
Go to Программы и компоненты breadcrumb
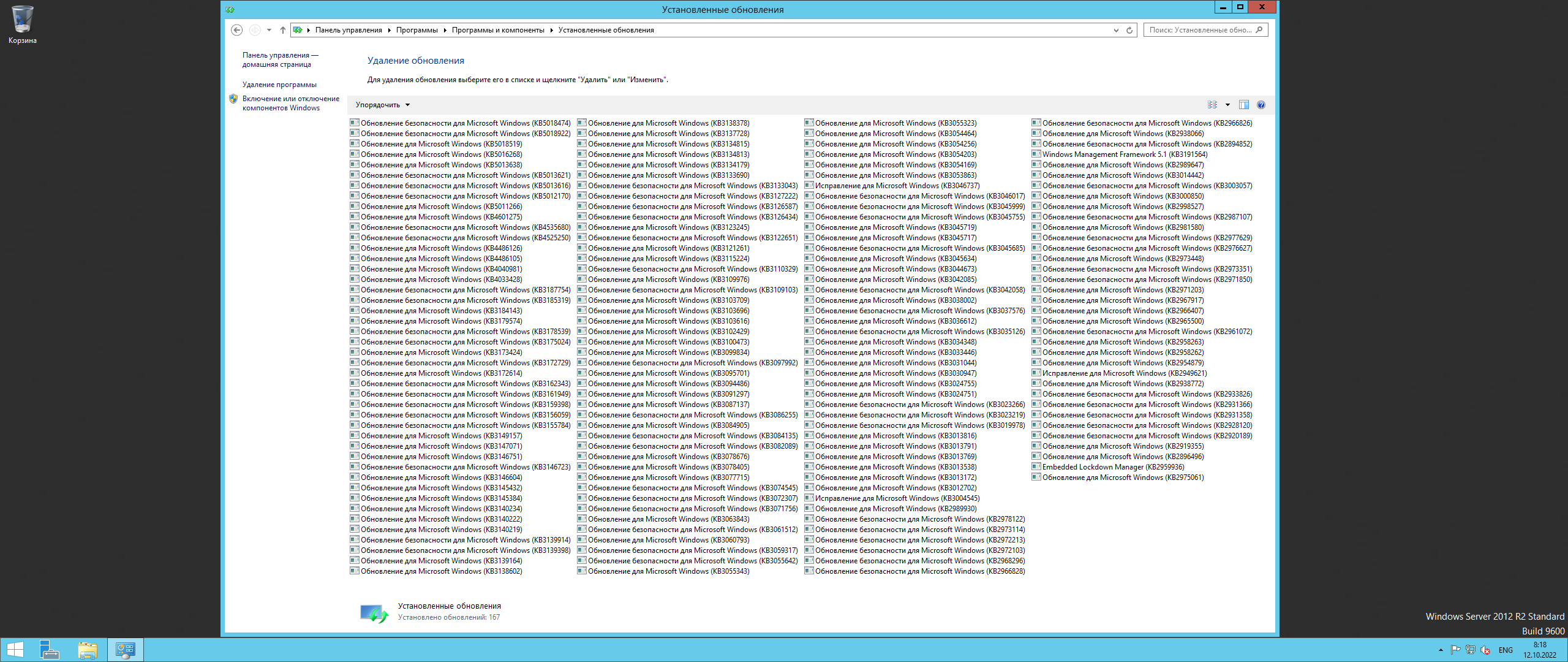coord(498,30)
